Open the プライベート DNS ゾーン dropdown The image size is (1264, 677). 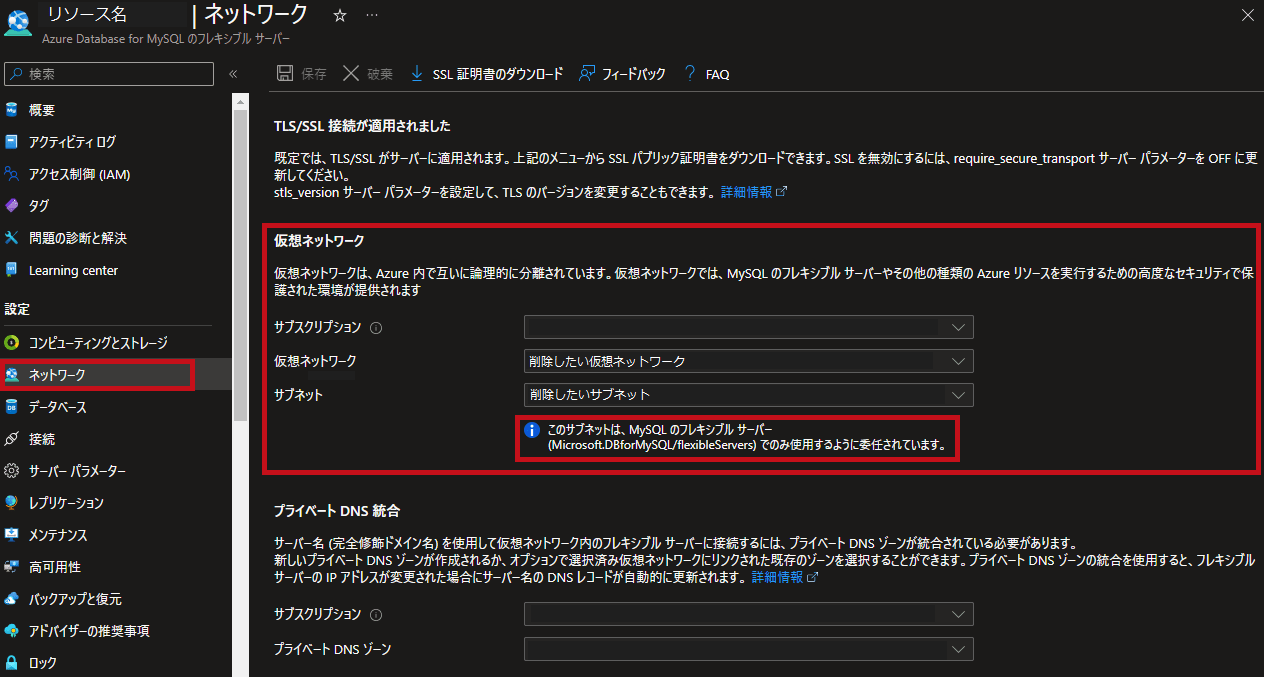click(748, 649)
